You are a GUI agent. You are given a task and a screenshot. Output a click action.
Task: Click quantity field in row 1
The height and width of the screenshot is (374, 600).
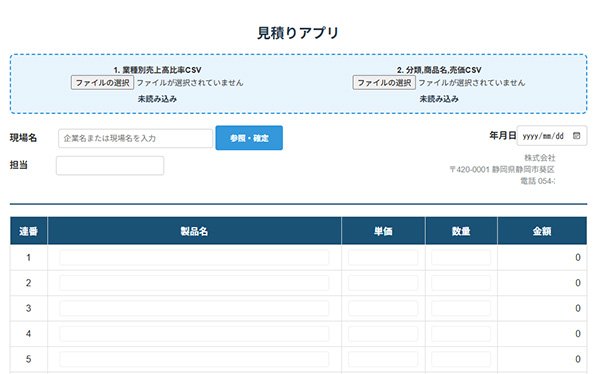(461, 258)
